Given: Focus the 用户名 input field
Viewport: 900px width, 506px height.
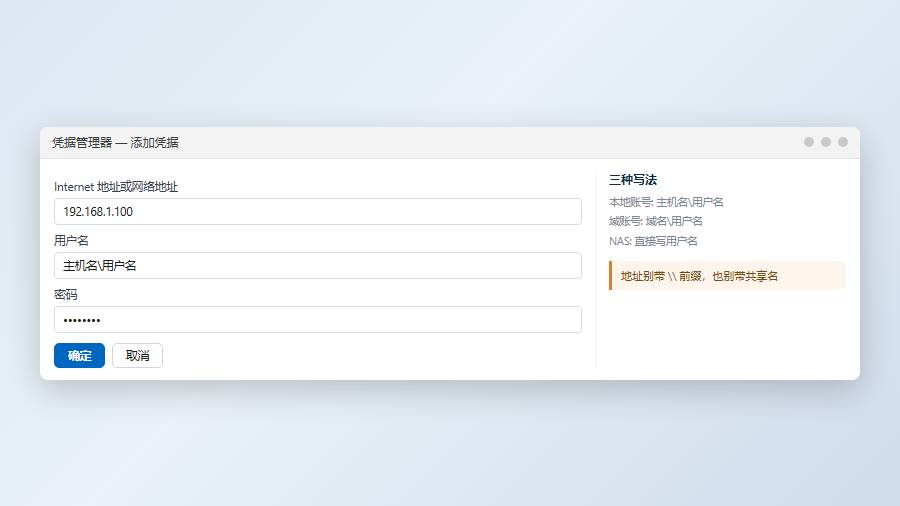Looking at the screenshot, I should [317, 266].
